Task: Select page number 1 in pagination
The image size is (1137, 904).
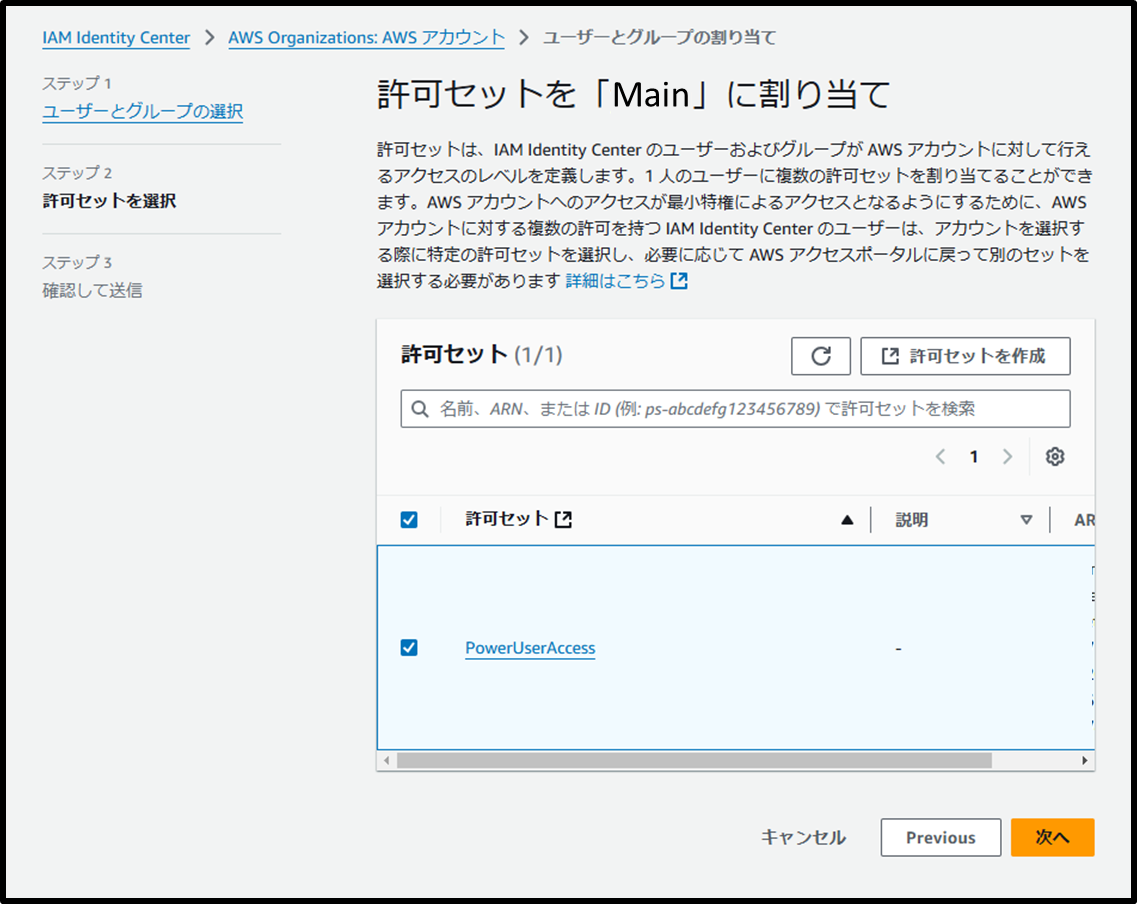Action: [x=974, y=457]
